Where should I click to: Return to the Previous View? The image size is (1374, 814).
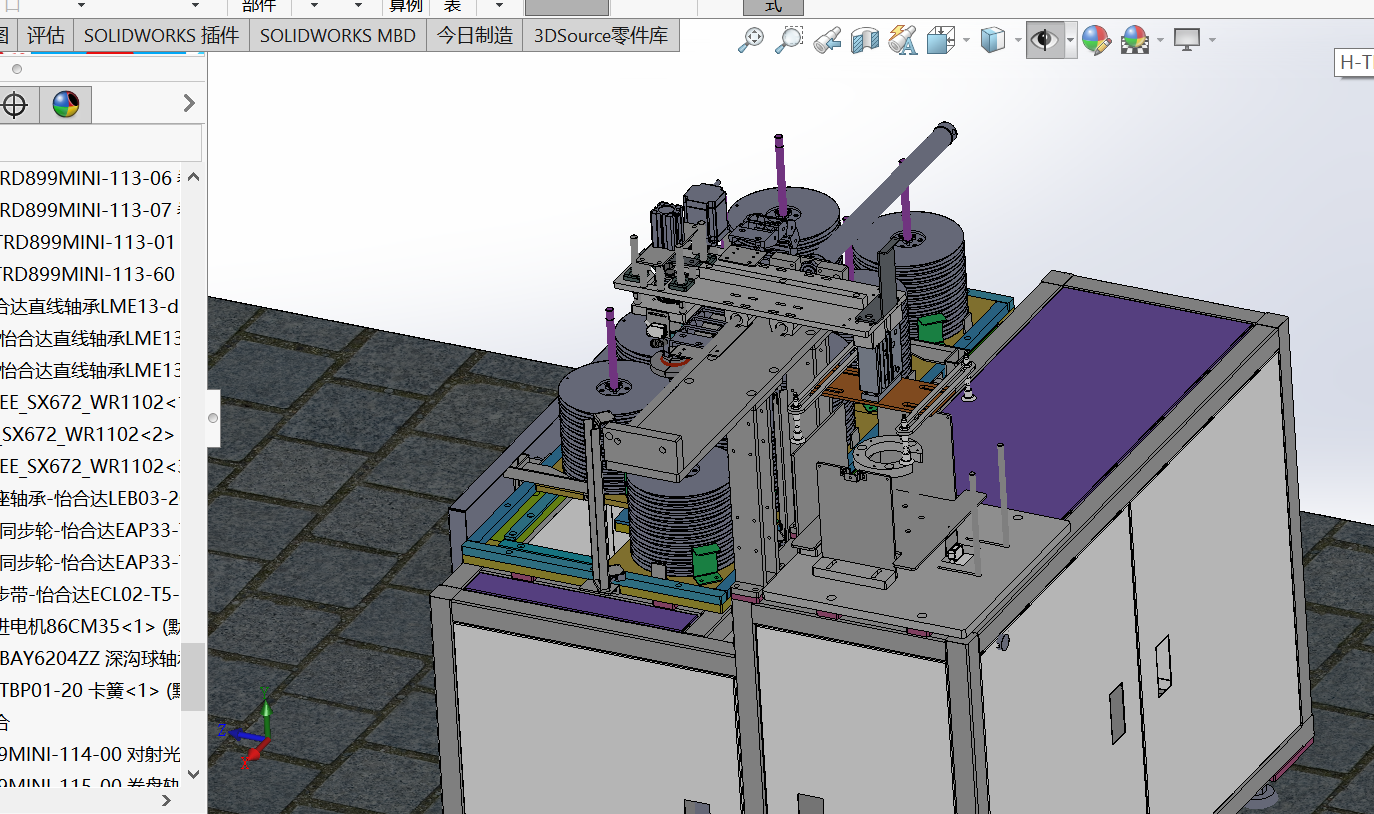click(x=827, y=40)
